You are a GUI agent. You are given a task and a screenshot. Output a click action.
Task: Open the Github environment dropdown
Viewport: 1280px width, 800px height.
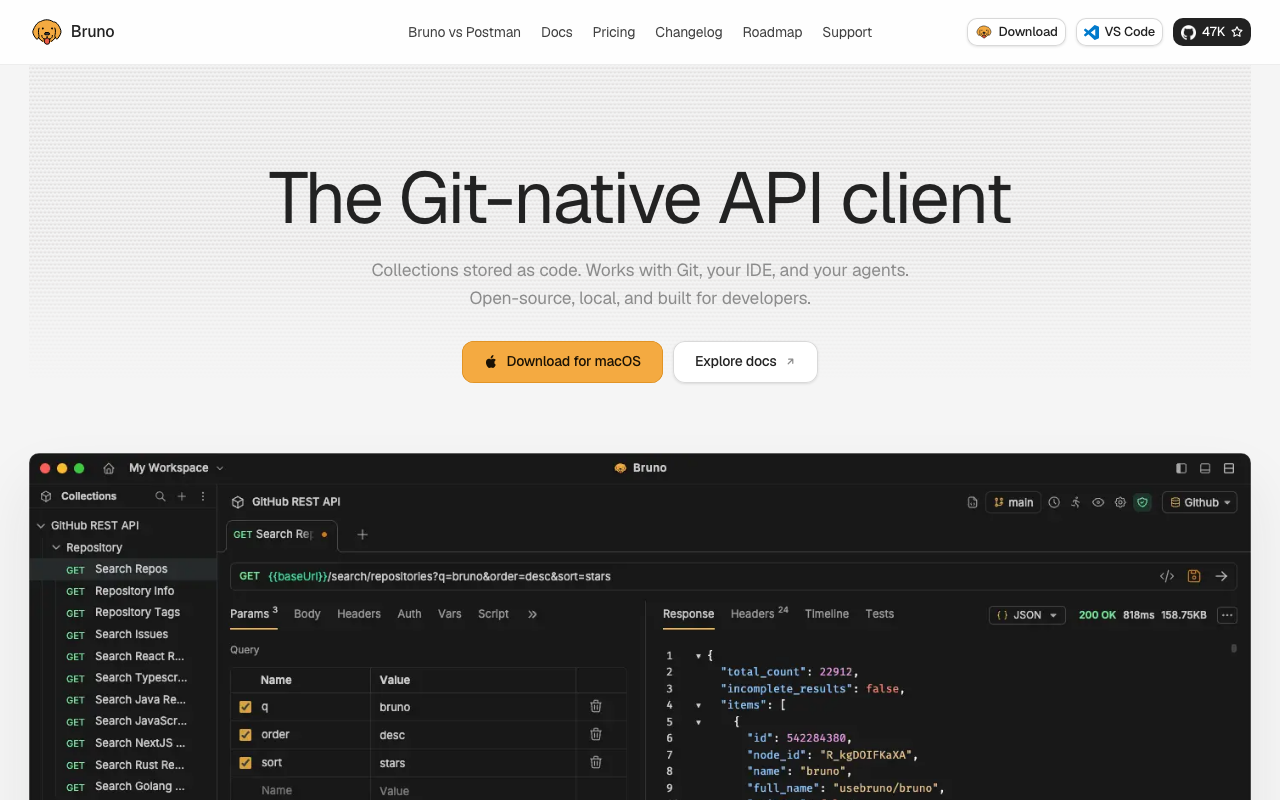[x=1200, y=502]
